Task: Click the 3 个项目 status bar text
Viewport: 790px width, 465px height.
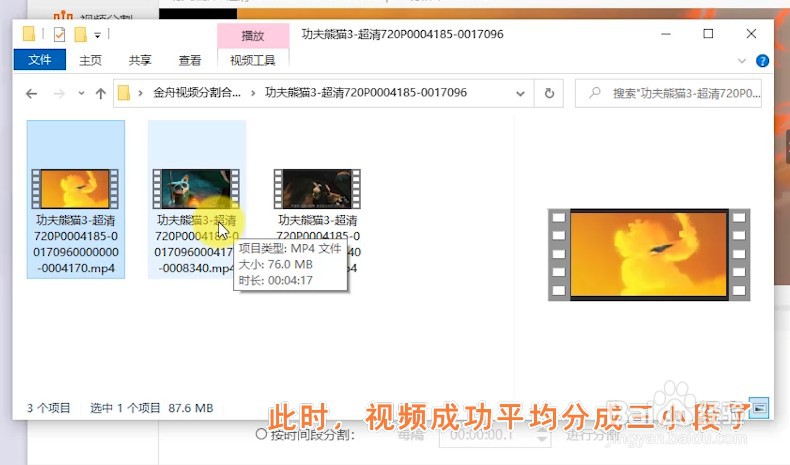Action: tap(48, 408)
